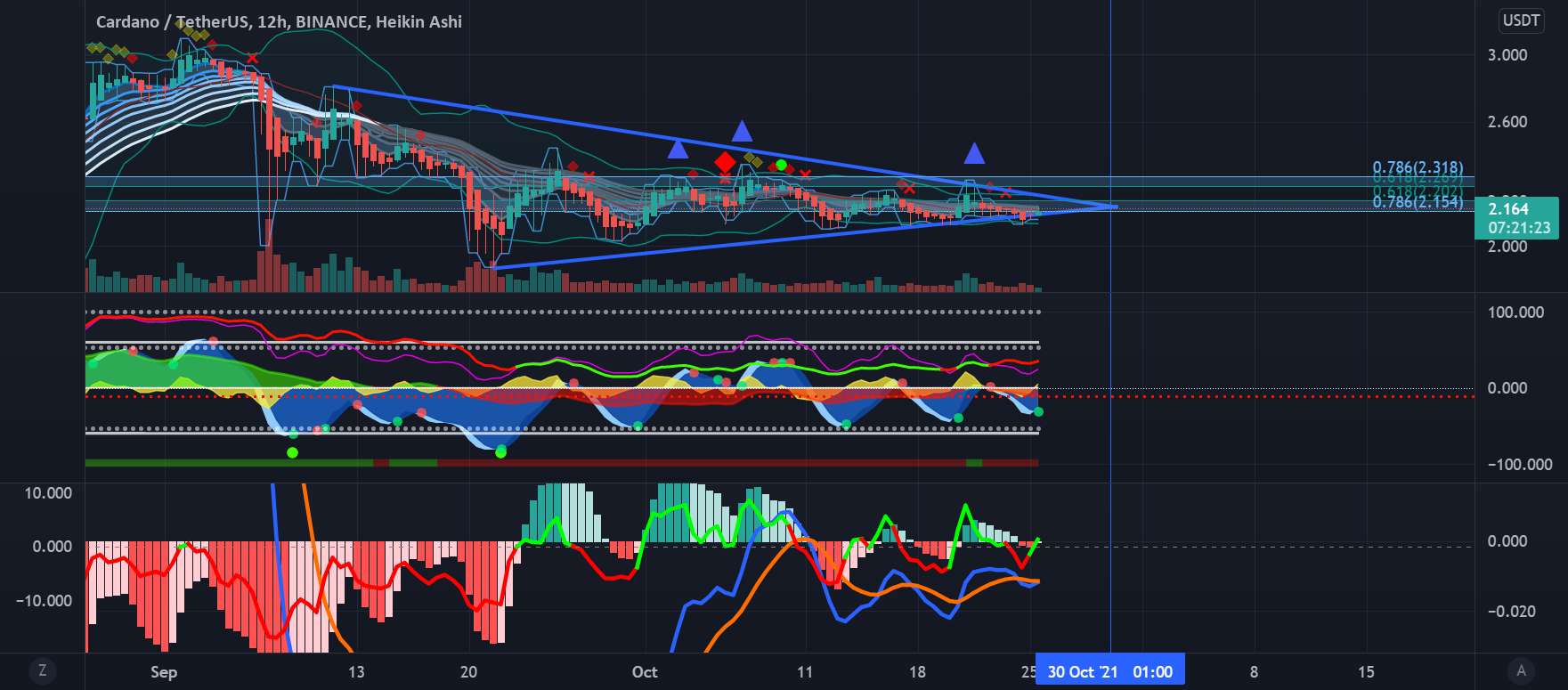Image resolution: width=1568 pixels, height=690 pixels.
Task: Select the Fibonacci label 0.786(2.154)
Action: tap(1418, 202)
